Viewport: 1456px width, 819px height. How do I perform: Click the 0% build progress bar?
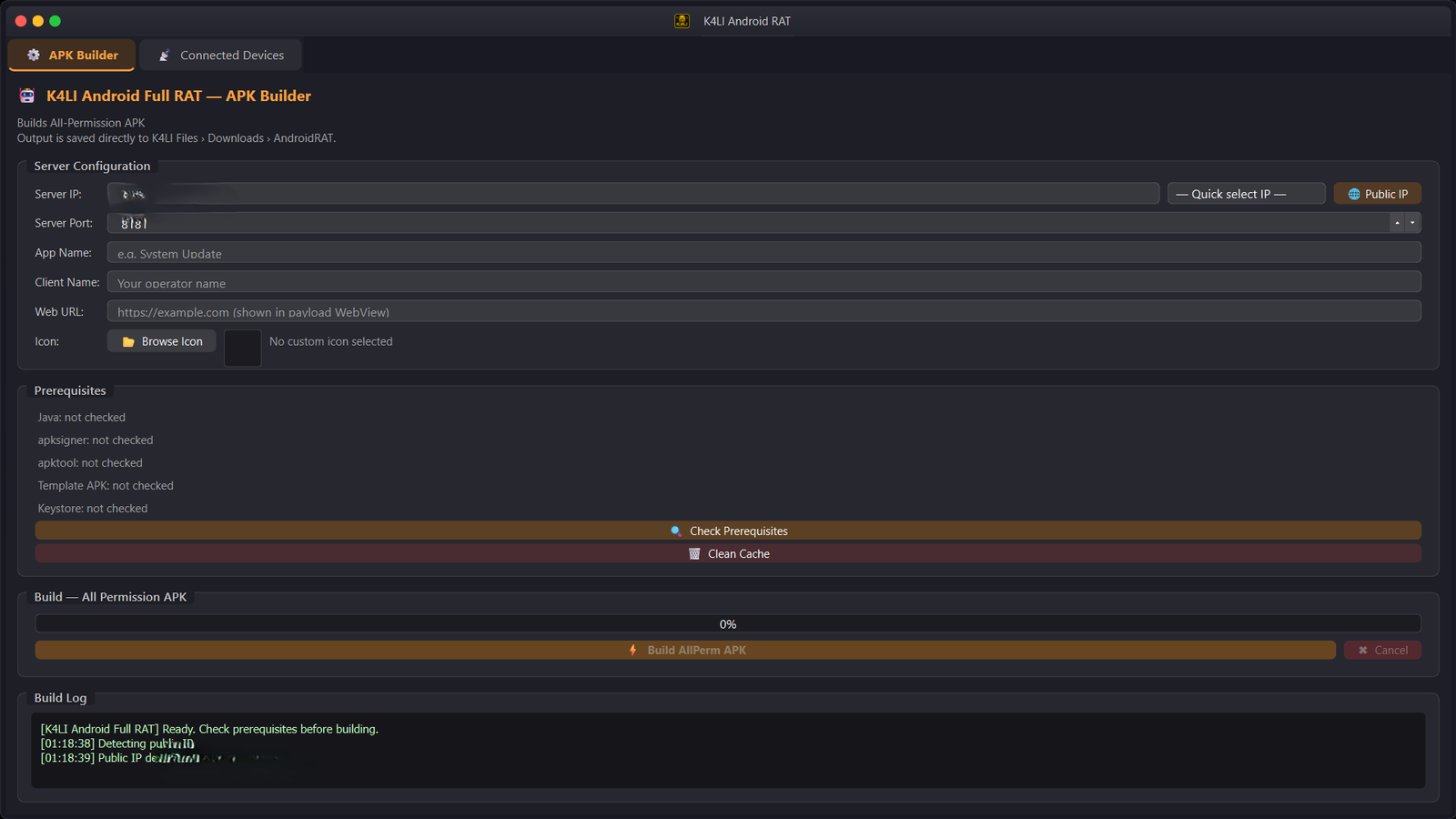tap(728, 624)
